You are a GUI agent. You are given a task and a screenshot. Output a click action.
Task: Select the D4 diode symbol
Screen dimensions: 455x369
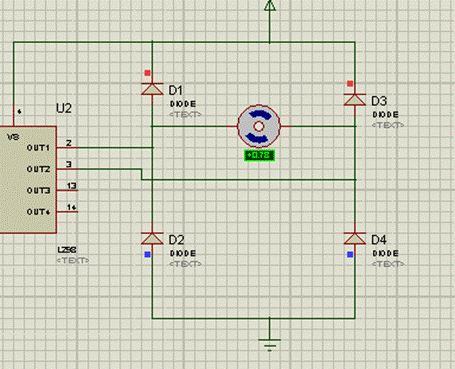(x=355, y=238)
